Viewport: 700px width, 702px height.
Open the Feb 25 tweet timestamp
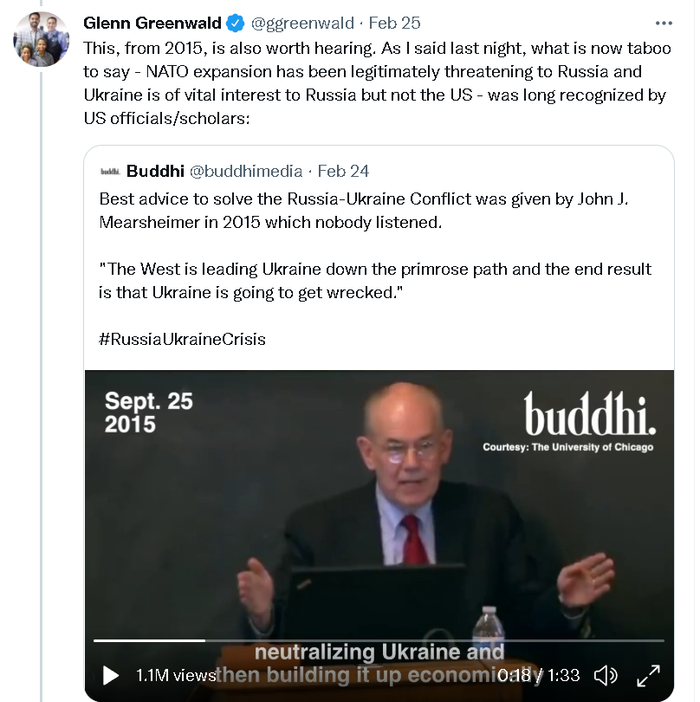395,23
